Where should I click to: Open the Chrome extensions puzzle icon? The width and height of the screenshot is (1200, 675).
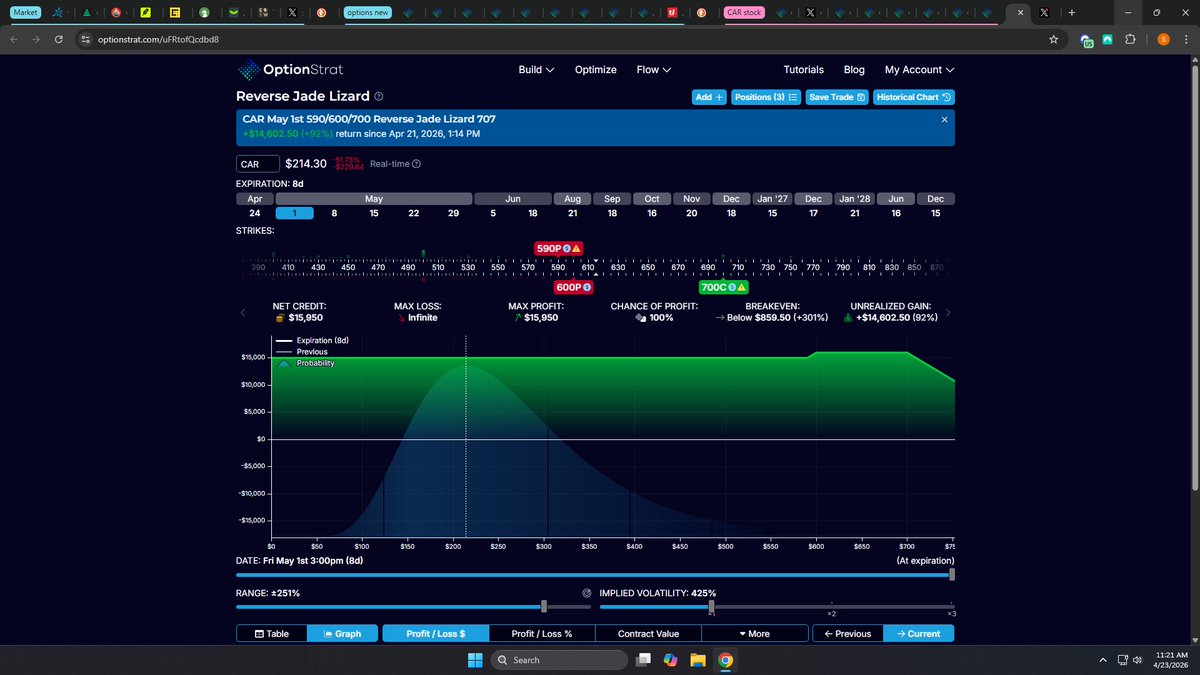click(x=1130, y=39)
